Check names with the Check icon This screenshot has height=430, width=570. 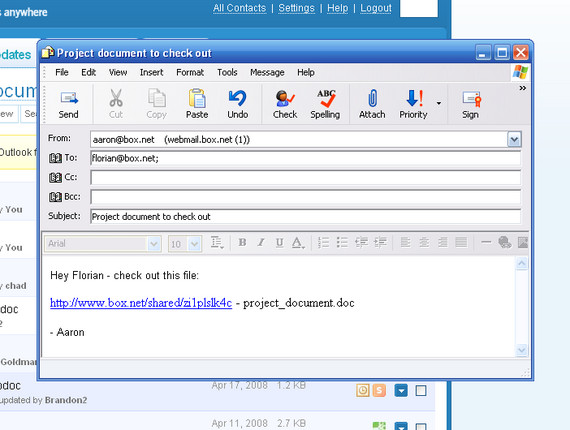(x=285, y=104)
